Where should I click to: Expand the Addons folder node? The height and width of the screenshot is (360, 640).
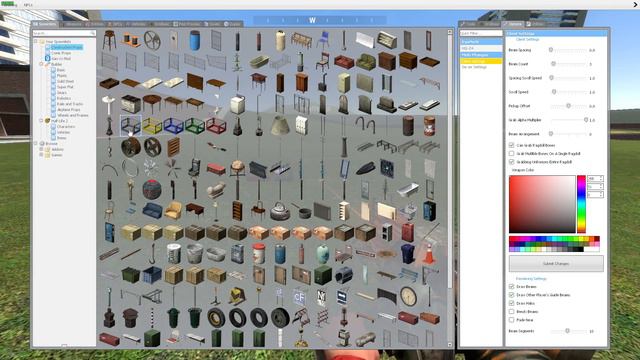point(41,149)
